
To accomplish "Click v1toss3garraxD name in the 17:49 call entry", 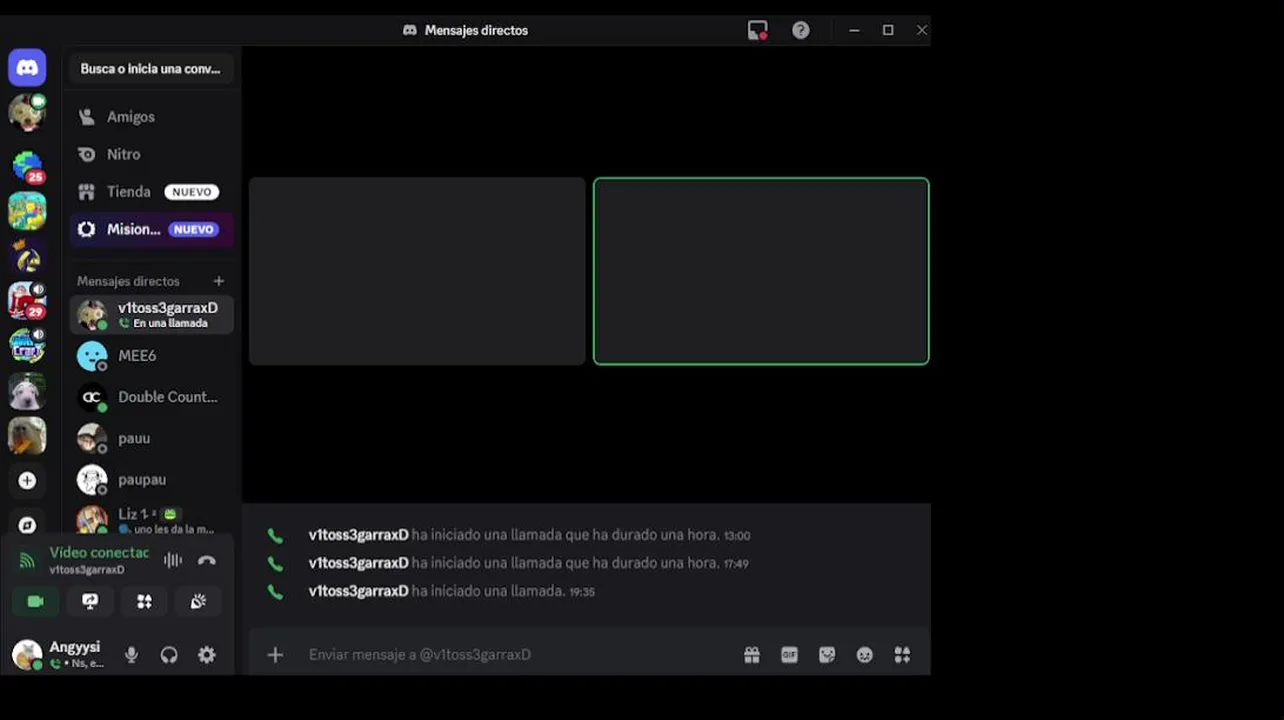I will point(359,563).
